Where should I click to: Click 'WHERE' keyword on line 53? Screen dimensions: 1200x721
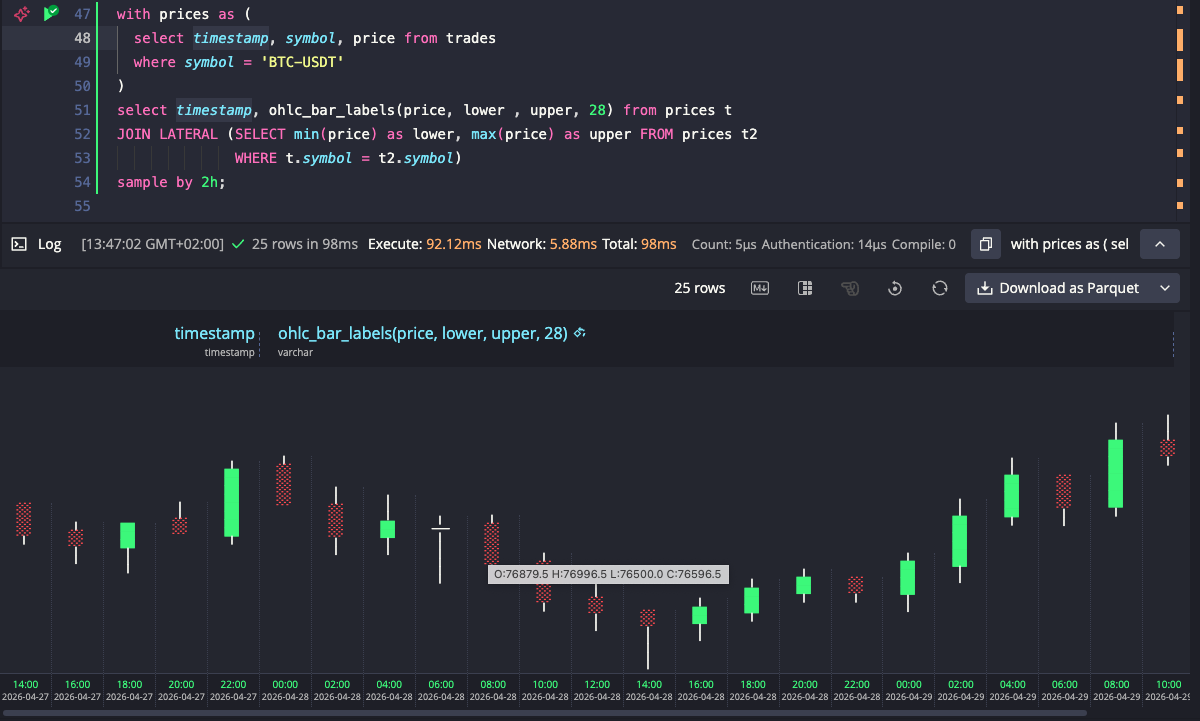coord(256,158)
